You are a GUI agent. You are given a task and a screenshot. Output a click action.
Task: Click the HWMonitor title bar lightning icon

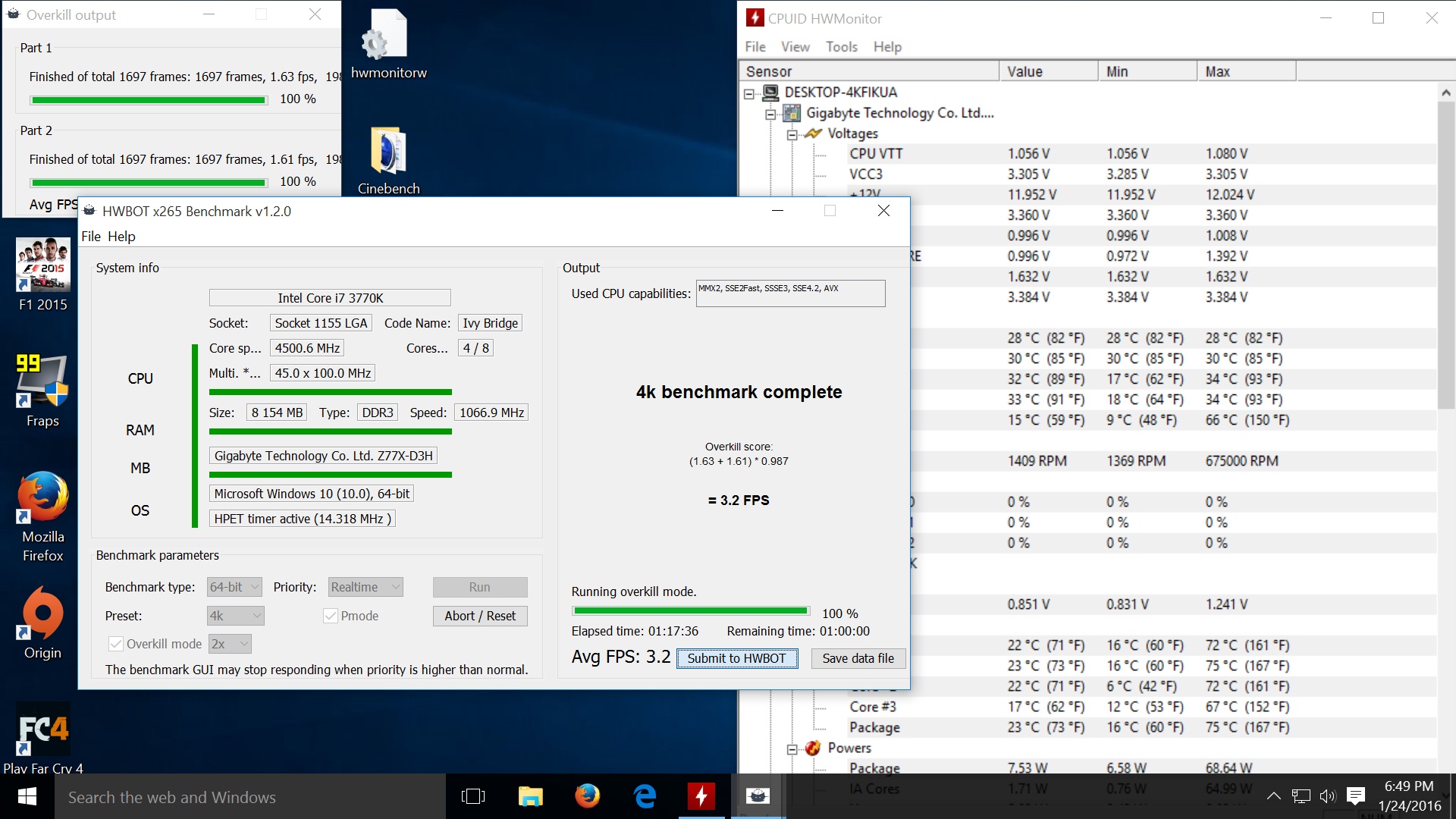(x=755, y=18)
